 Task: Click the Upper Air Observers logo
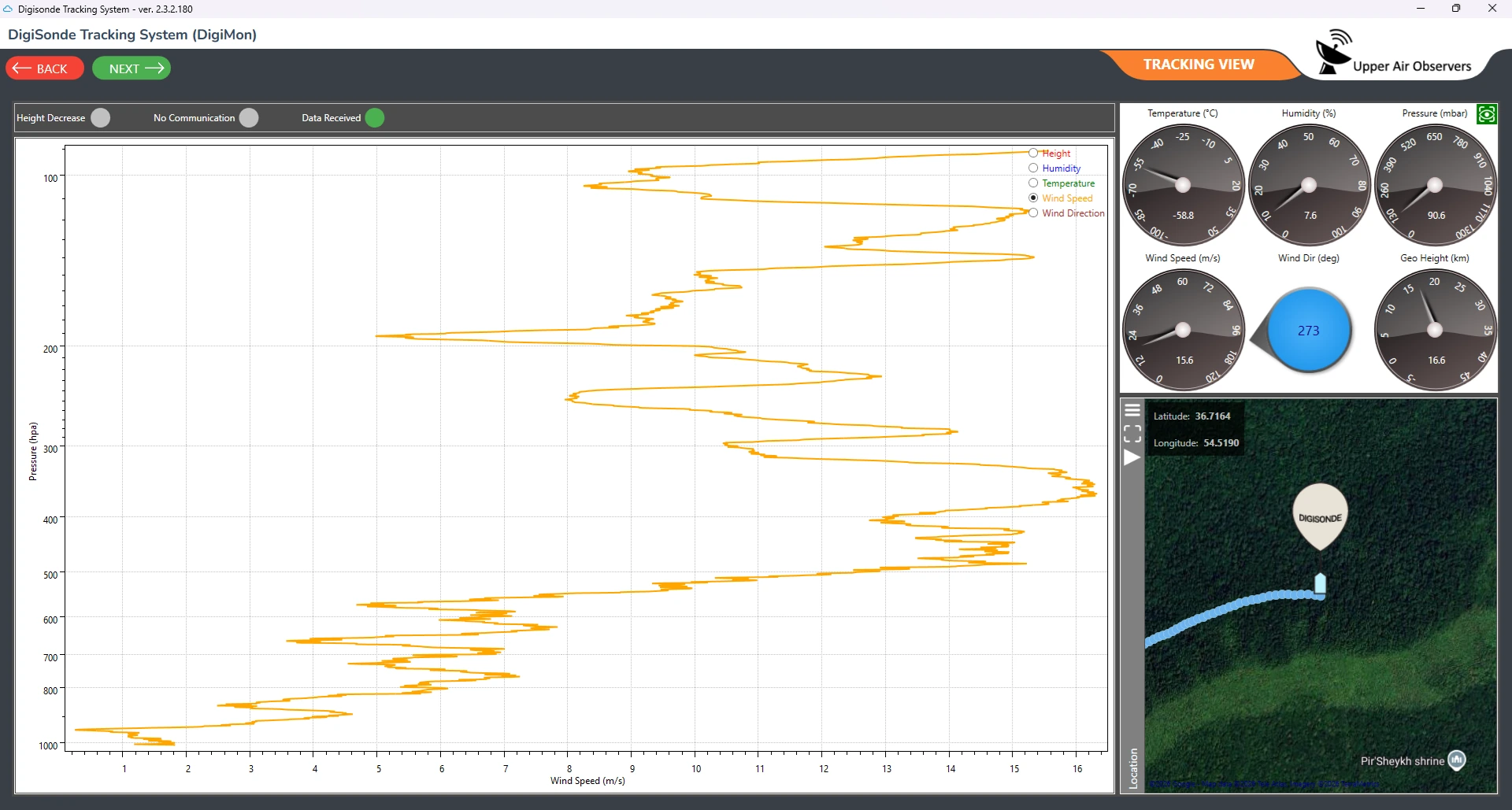point(1393,53)
